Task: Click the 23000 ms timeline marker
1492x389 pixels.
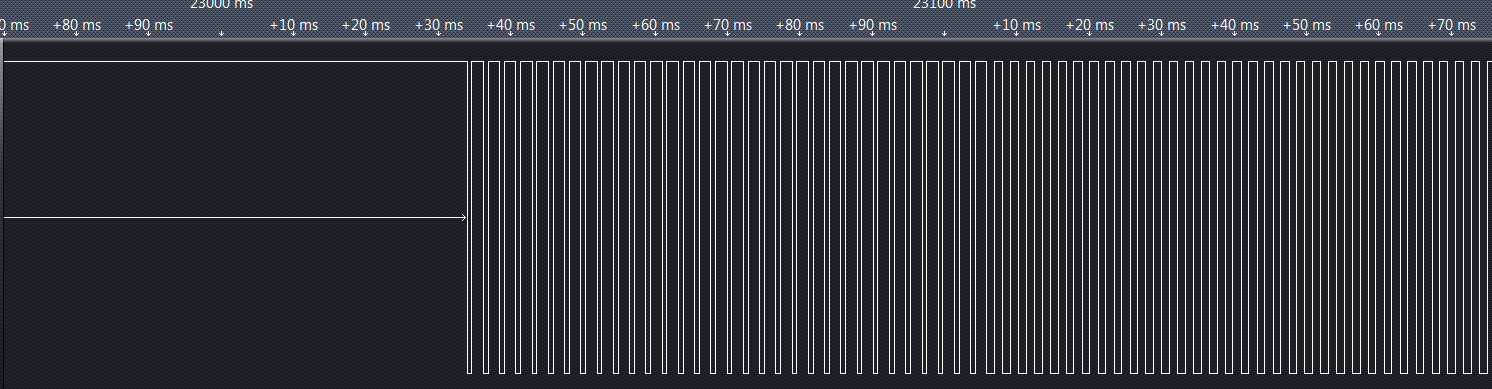Action: (x=221, y=5)
